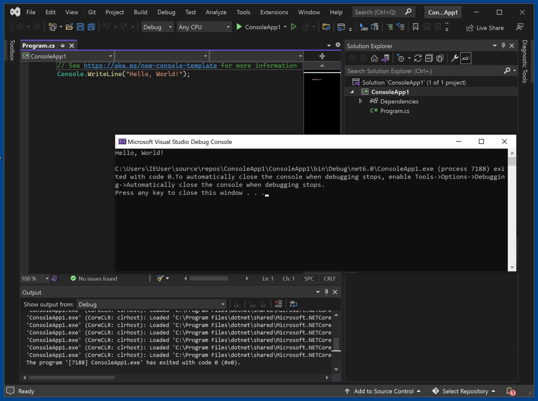This screenshot has height=401, width=538.
Task: Click the notifications bell in status bar
Action: tap(511, 391)
